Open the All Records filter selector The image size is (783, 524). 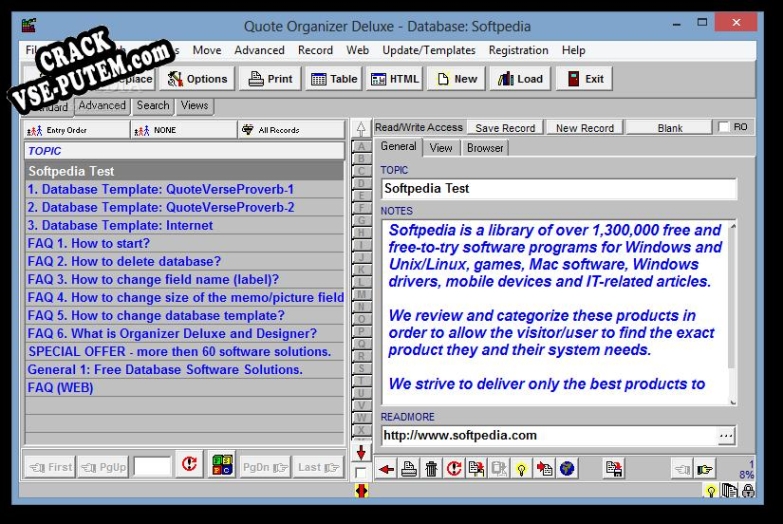click(x=291, y=130)
